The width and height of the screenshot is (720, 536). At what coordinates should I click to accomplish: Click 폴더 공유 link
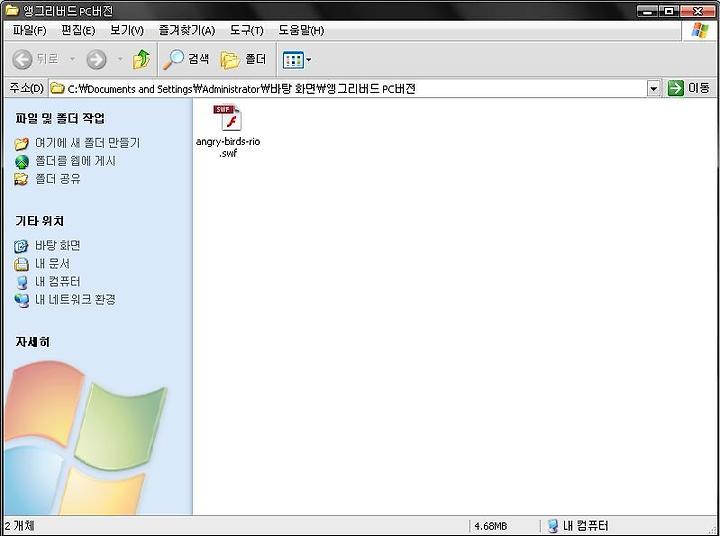tap(58, 179)
